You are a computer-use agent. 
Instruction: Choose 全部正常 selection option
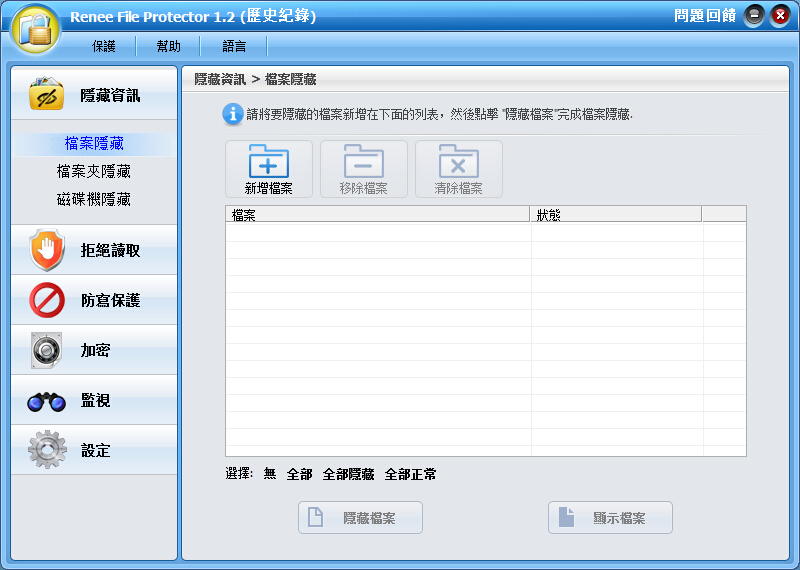[411, 474]
